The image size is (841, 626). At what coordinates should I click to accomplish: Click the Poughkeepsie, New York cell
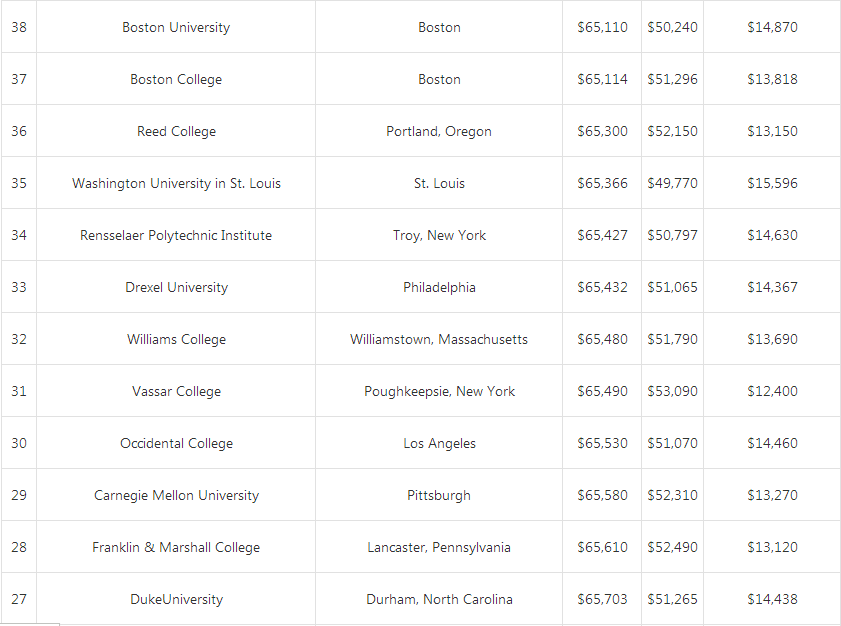(x=439, y=391)
